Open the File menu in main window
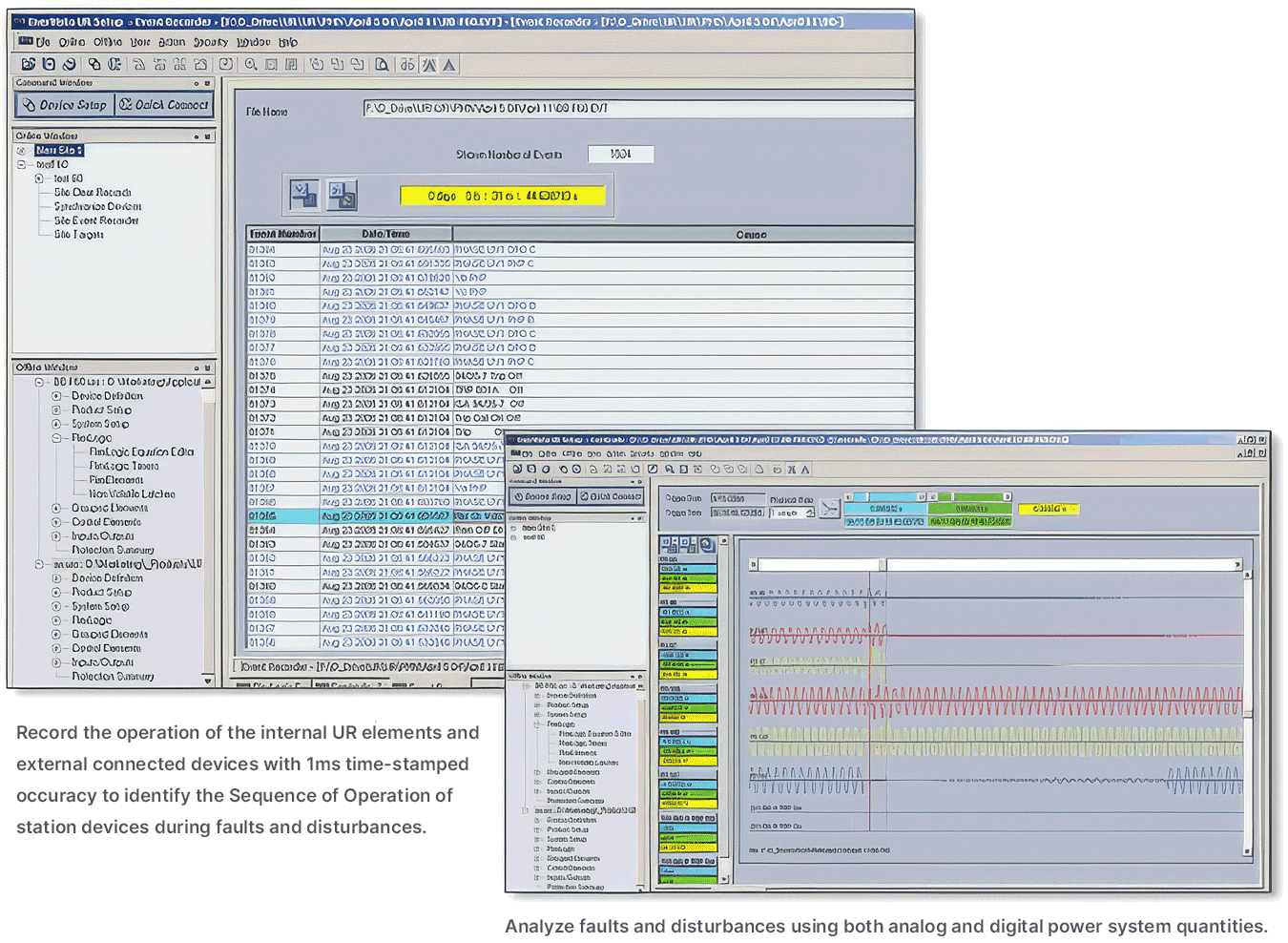 click(43, 42)
